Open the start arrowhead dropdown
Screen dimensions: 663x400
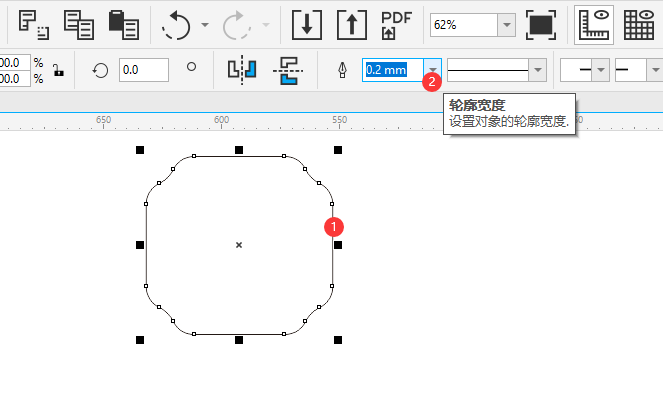pyautogui.click(x=600, y=70)
